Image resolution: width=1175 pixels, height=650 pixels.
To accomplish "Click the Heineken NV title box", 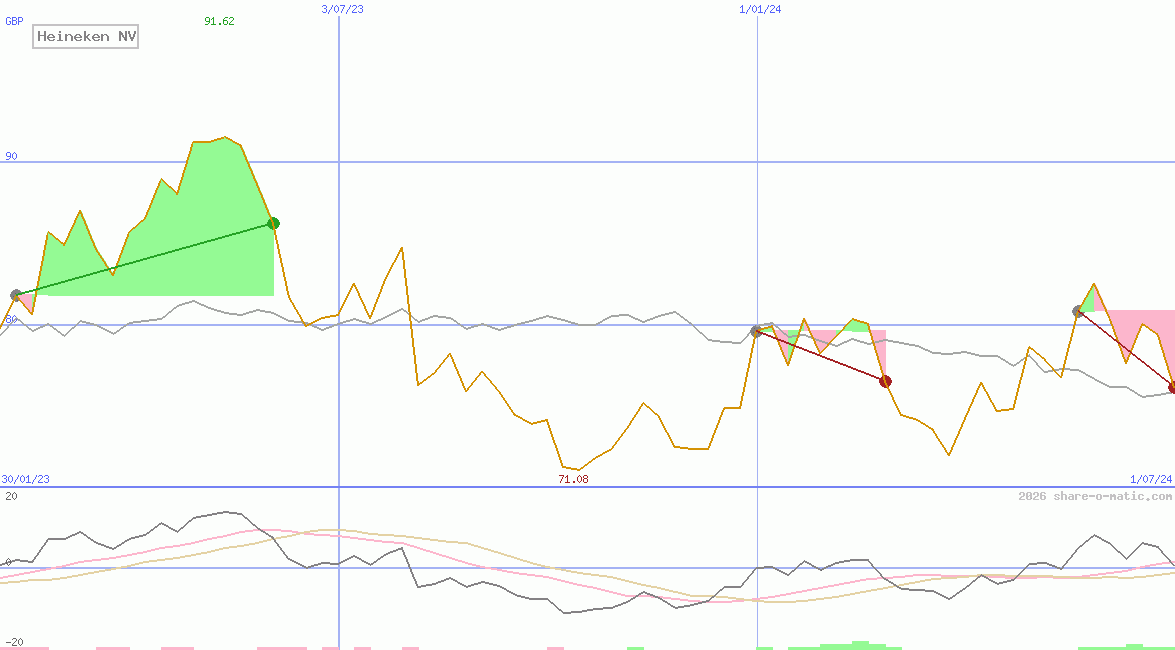I will [85, 37].
